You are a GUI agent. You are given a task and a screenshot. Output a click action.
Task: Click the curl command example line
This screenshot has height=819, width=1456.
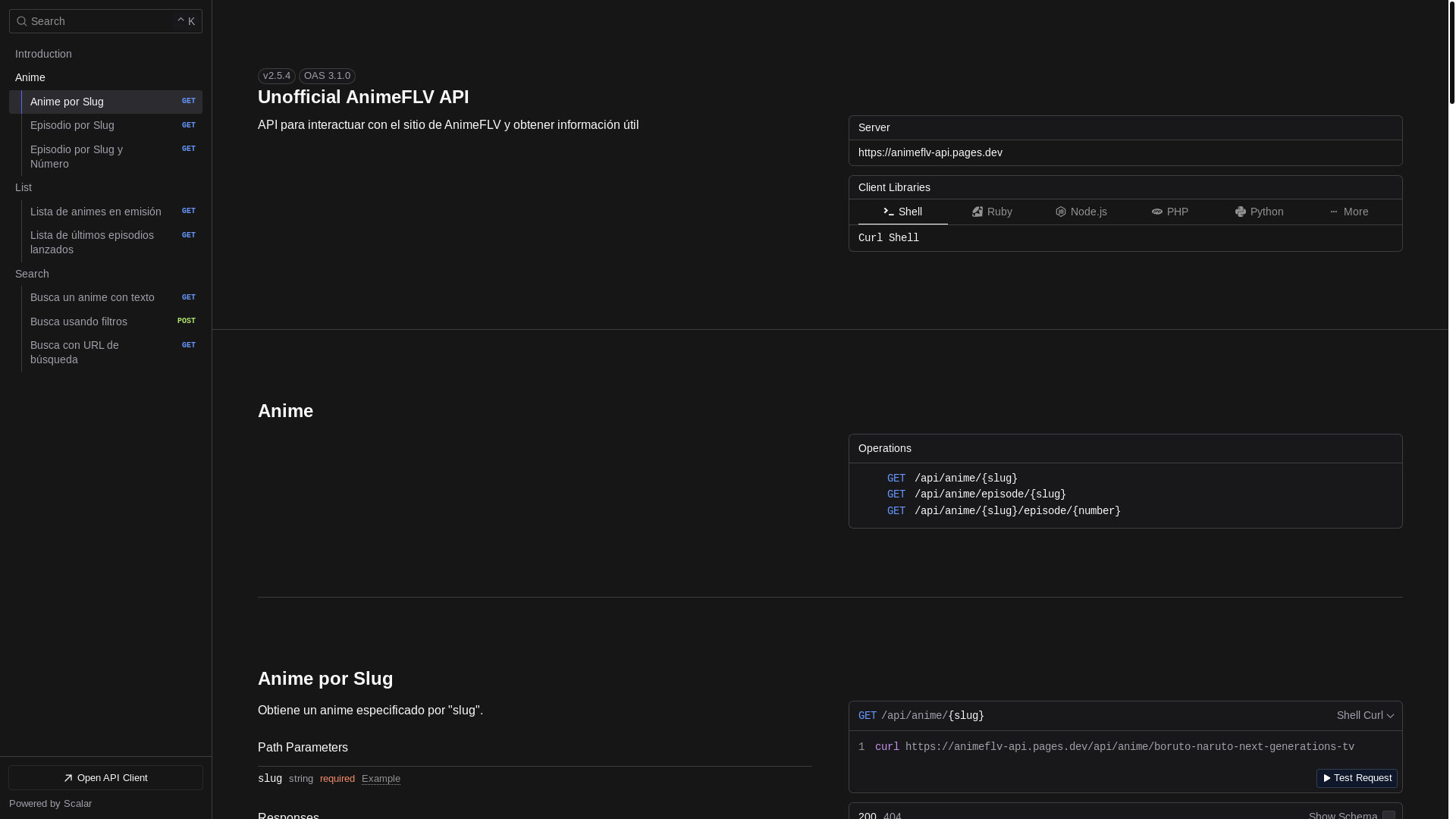click(x=1115, y=747)
